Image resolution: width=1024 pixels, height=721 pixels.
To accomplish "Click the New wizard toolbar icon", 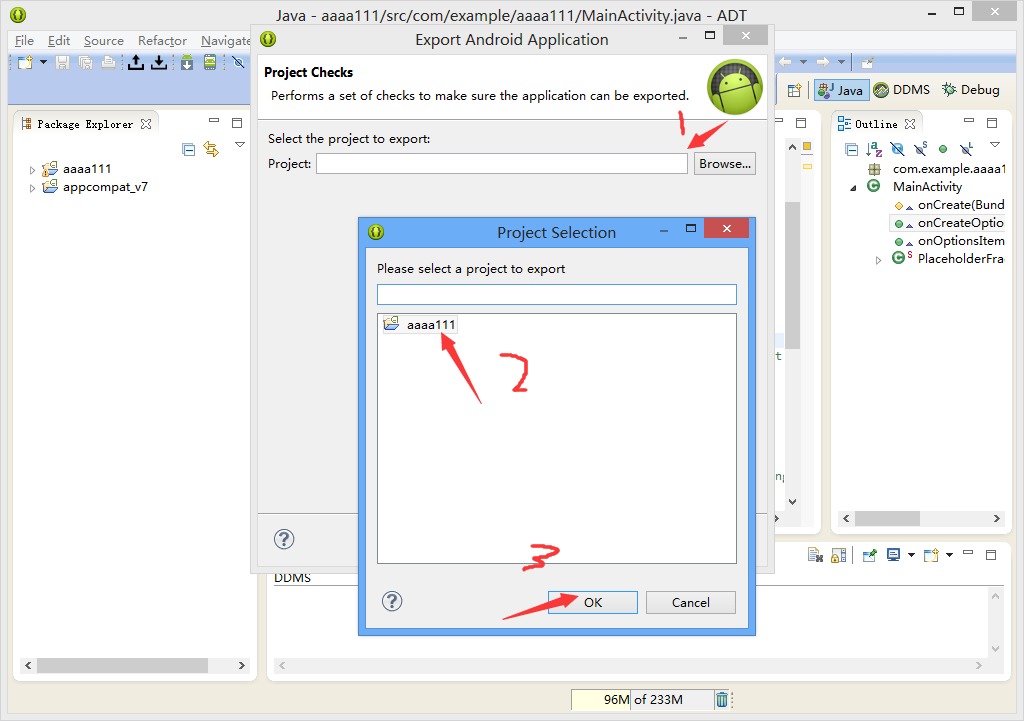I will [x=25, y=63].
